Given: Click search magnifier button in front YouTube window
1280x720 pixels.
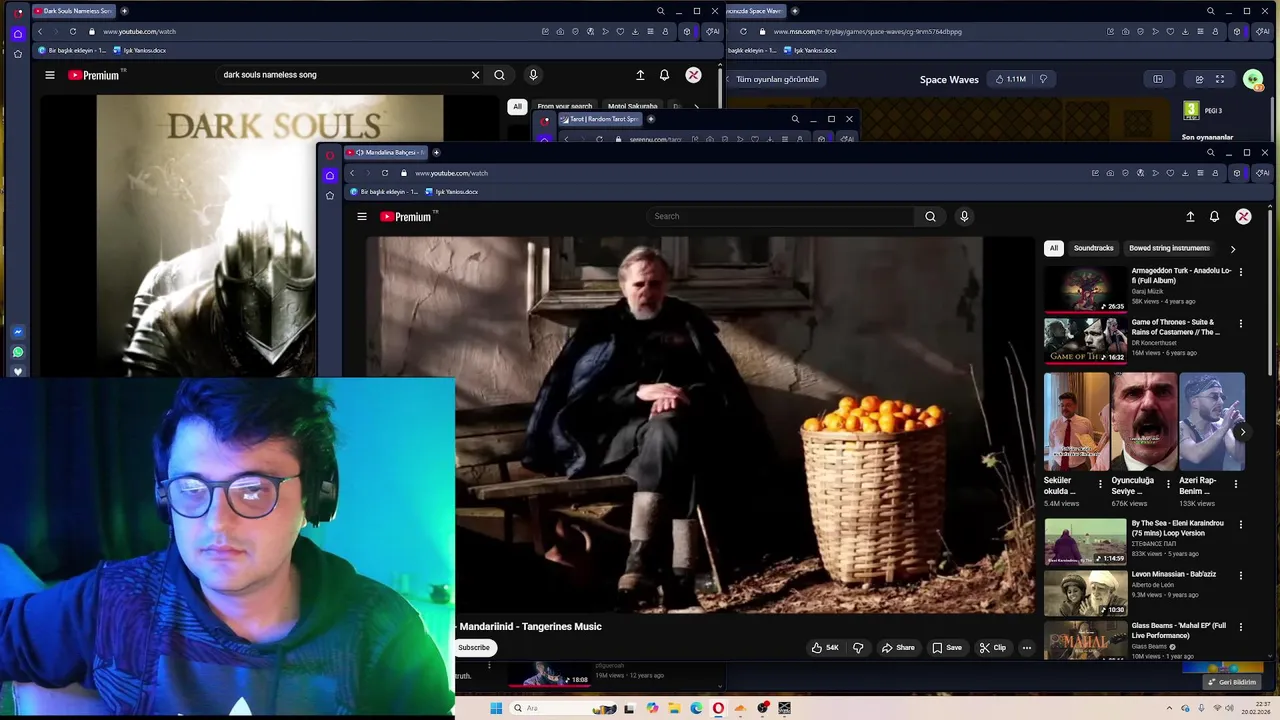Looking at the screenshot, I should pos(930,216).
